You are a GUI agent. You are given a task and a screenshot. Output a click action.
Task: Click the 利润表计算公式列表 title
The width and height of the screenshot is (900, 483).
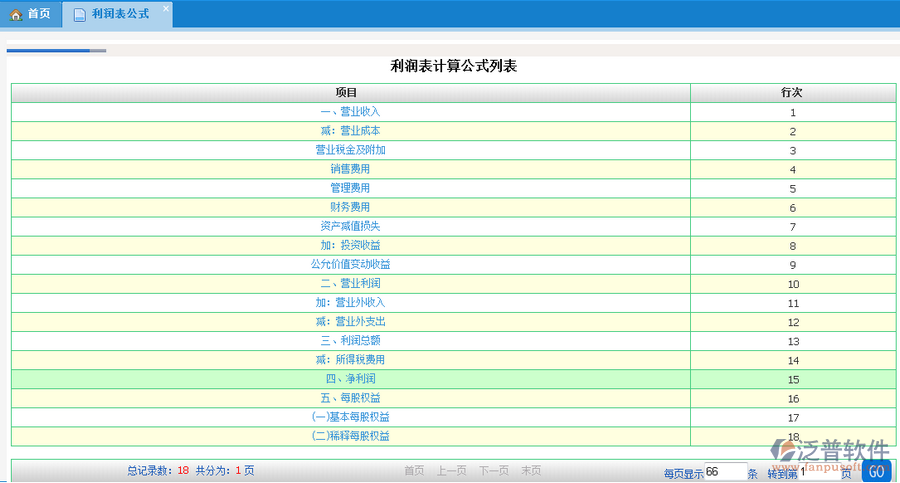pyautogui.click(x=453, y=66)
